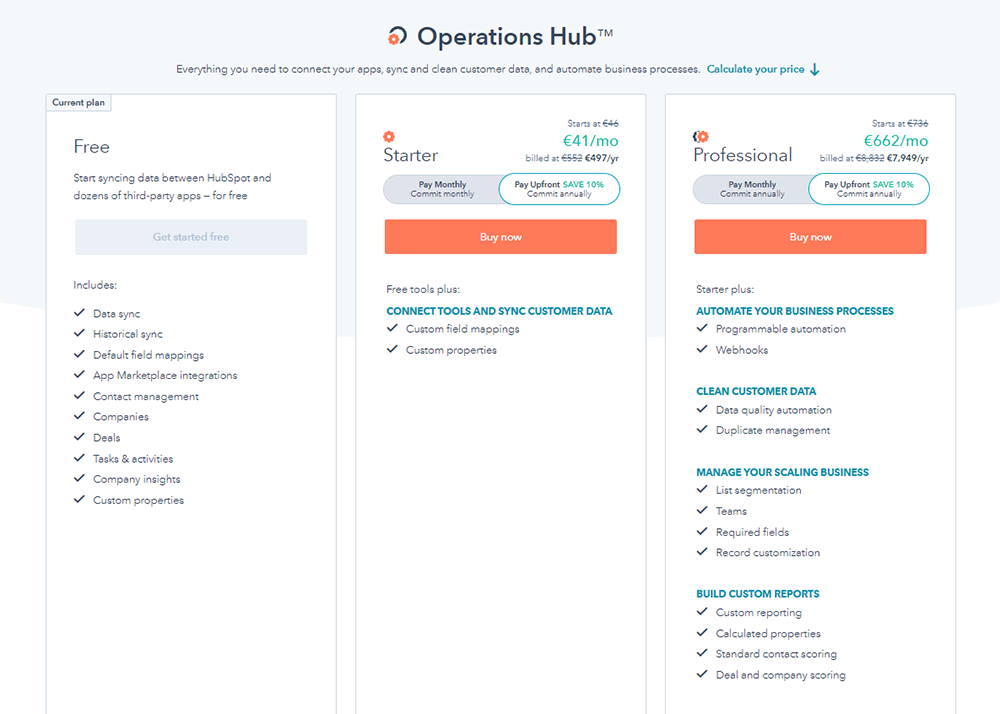This screenshot has height=714, width=1000.
Task: Click the Calculated properties feature
Action: [768, 634]
